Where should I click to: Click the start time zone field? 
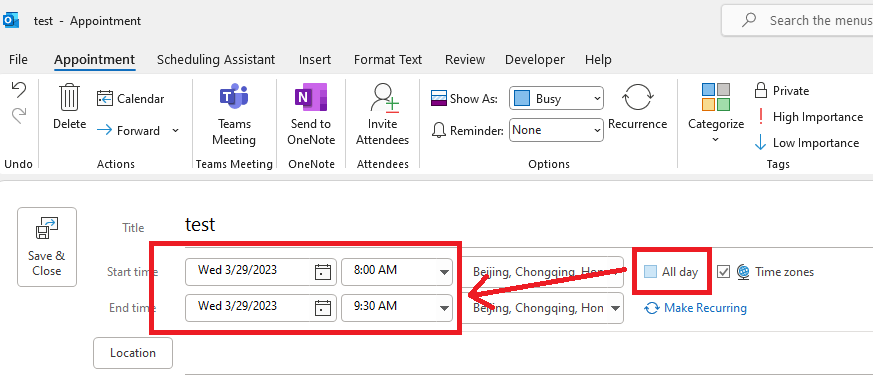(543, 272)
